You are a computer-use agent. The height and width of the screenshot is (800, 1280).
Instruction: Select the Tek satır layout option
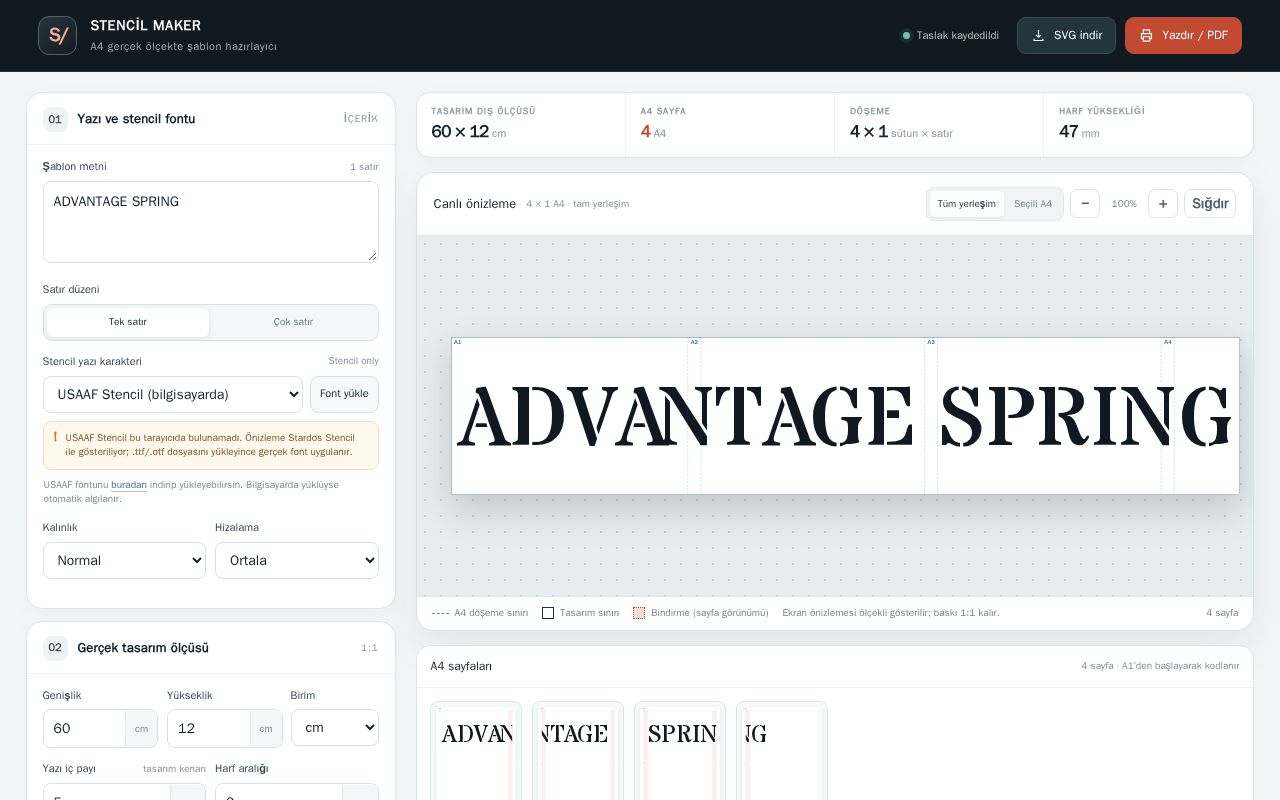click(x=128, y=322)
